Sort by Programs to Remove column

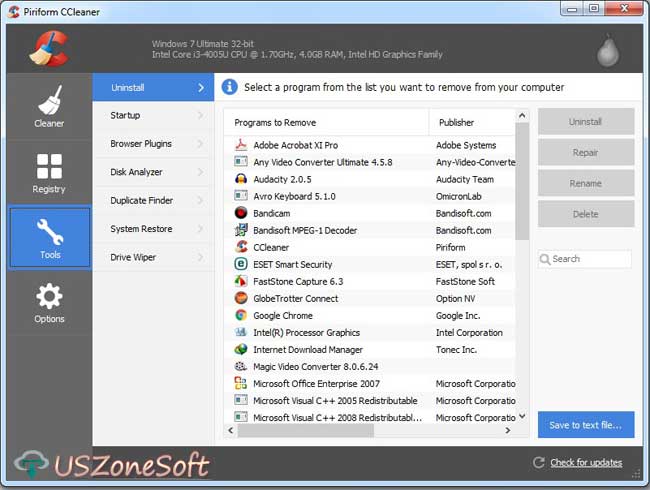tap(326, 122)
